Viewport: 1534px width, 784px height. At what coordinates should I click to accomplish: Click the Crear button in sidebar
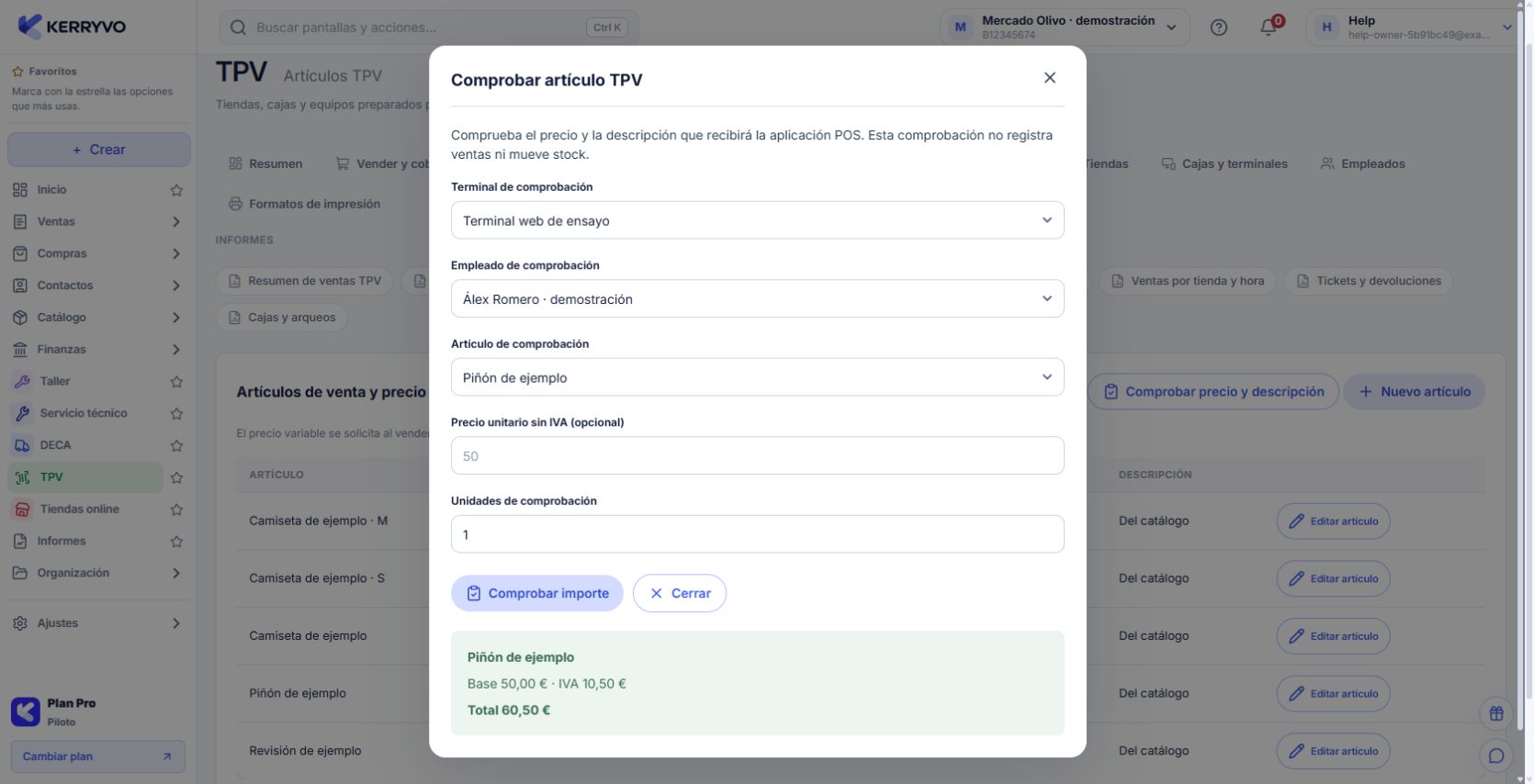99,150
